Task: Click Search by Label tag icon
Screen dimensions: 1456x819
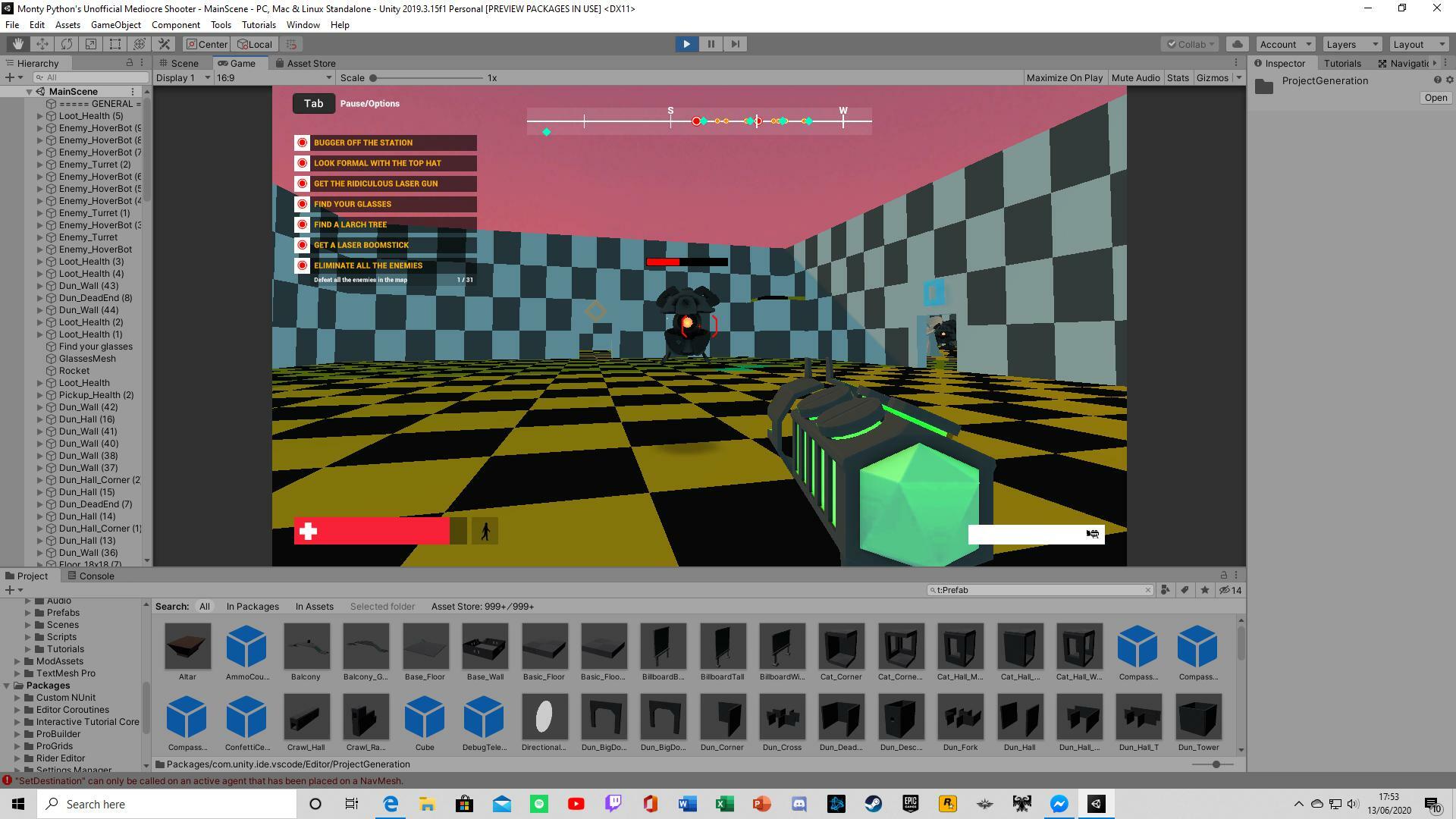Action: click(x=1185, y=590)
